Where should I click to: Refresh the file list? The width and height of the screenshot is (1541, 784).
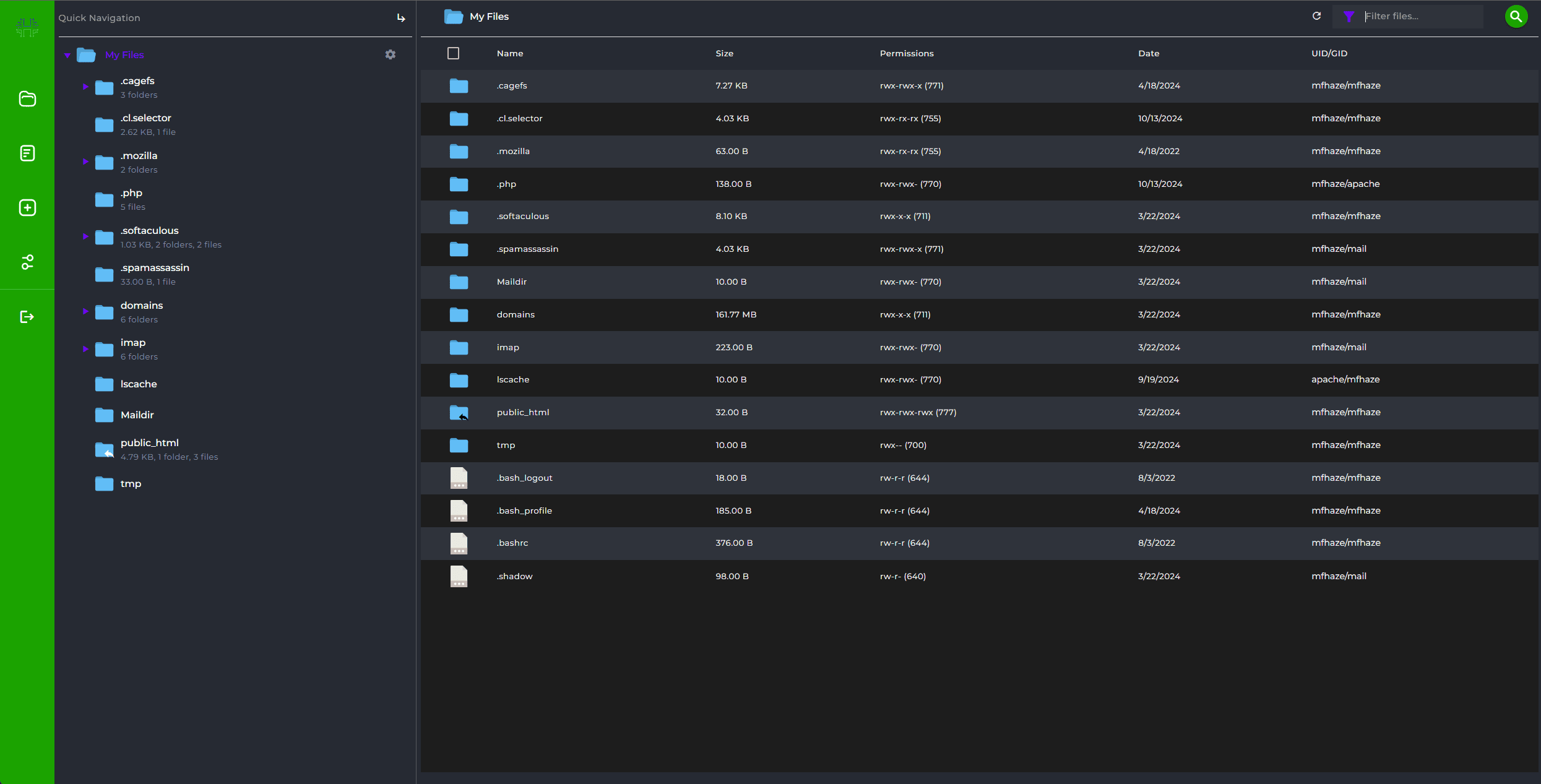(1317, 16)
